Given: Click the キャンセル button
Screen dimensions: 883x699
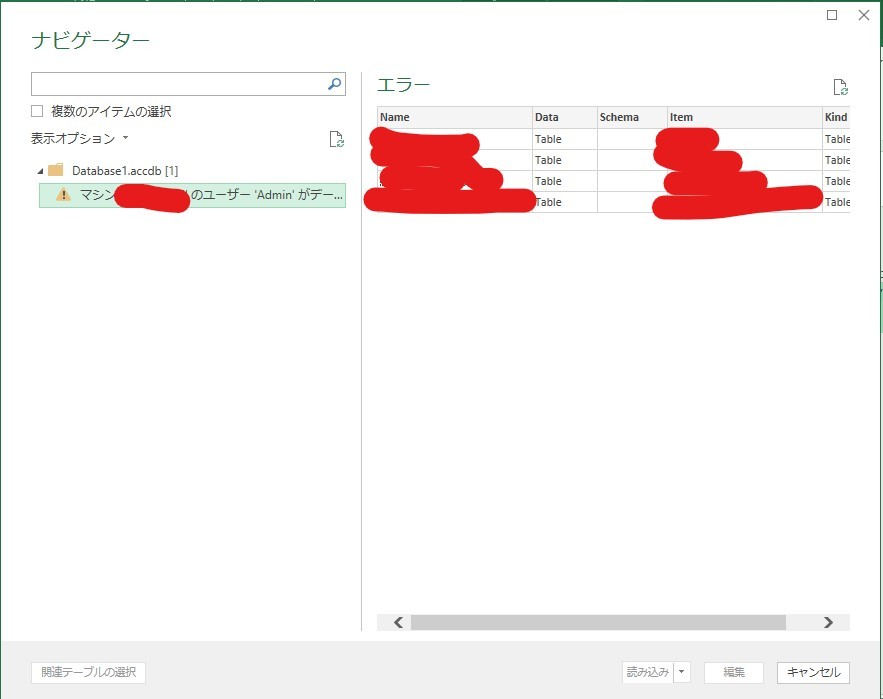Looking at the screenshot, I should point(813,672).
